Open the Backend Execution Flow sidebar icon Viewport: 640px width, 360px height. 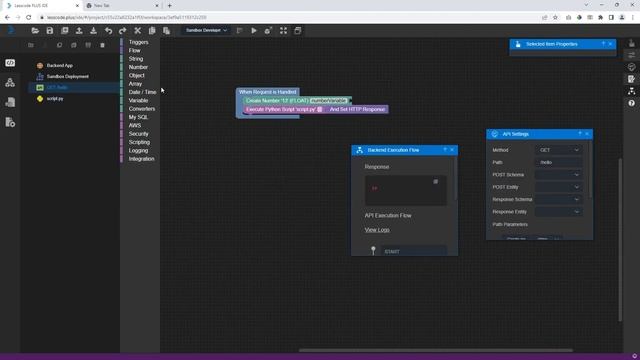pos(631,91)
